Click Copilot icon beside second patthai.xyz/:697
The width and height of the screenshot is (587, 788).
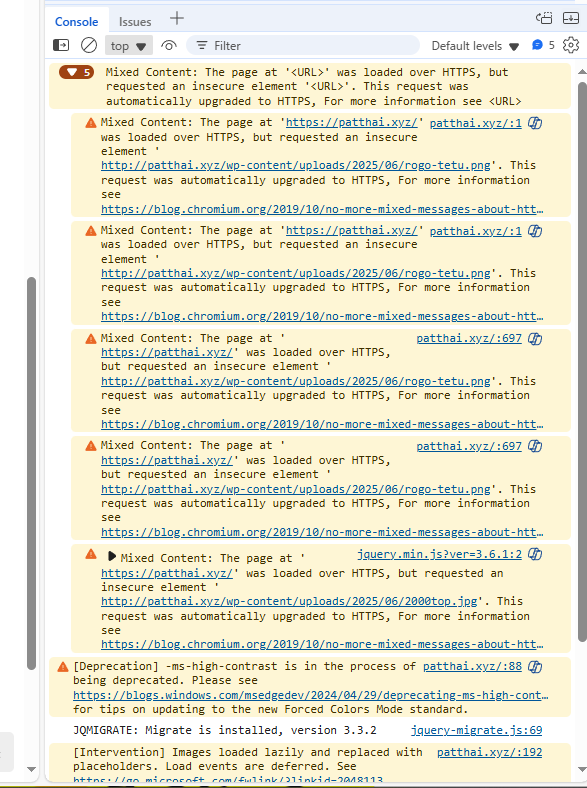535,446
